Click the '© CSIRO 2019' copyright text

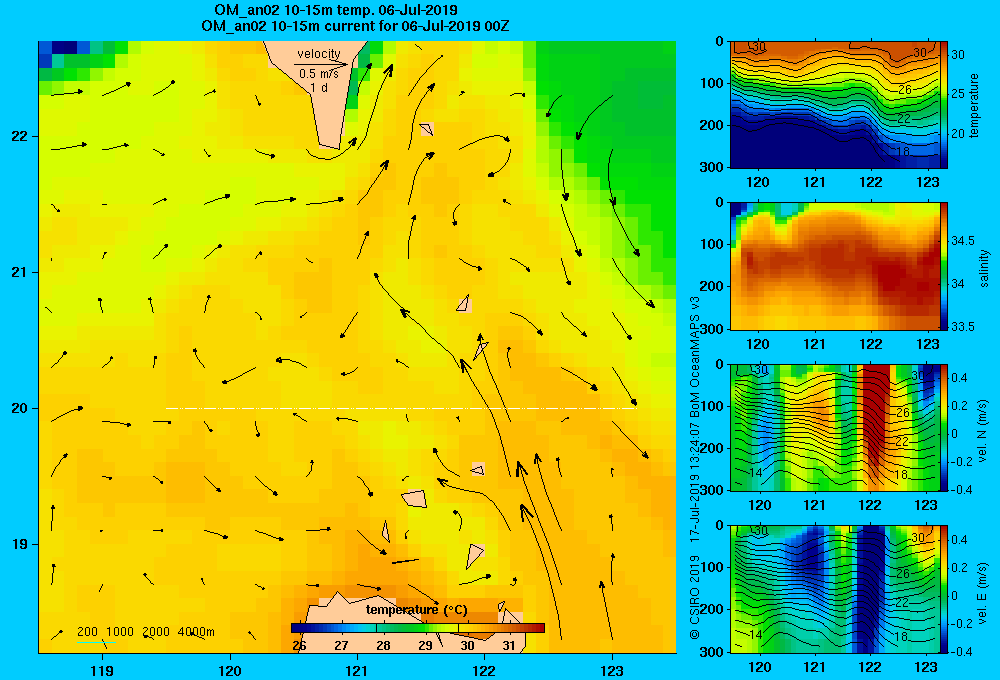tap(695, 596)
